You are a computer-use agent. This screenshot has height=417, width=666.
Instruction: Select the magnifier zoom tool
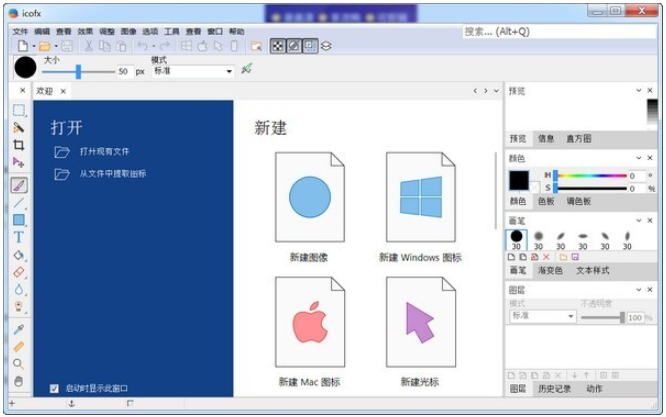point(18,364)
